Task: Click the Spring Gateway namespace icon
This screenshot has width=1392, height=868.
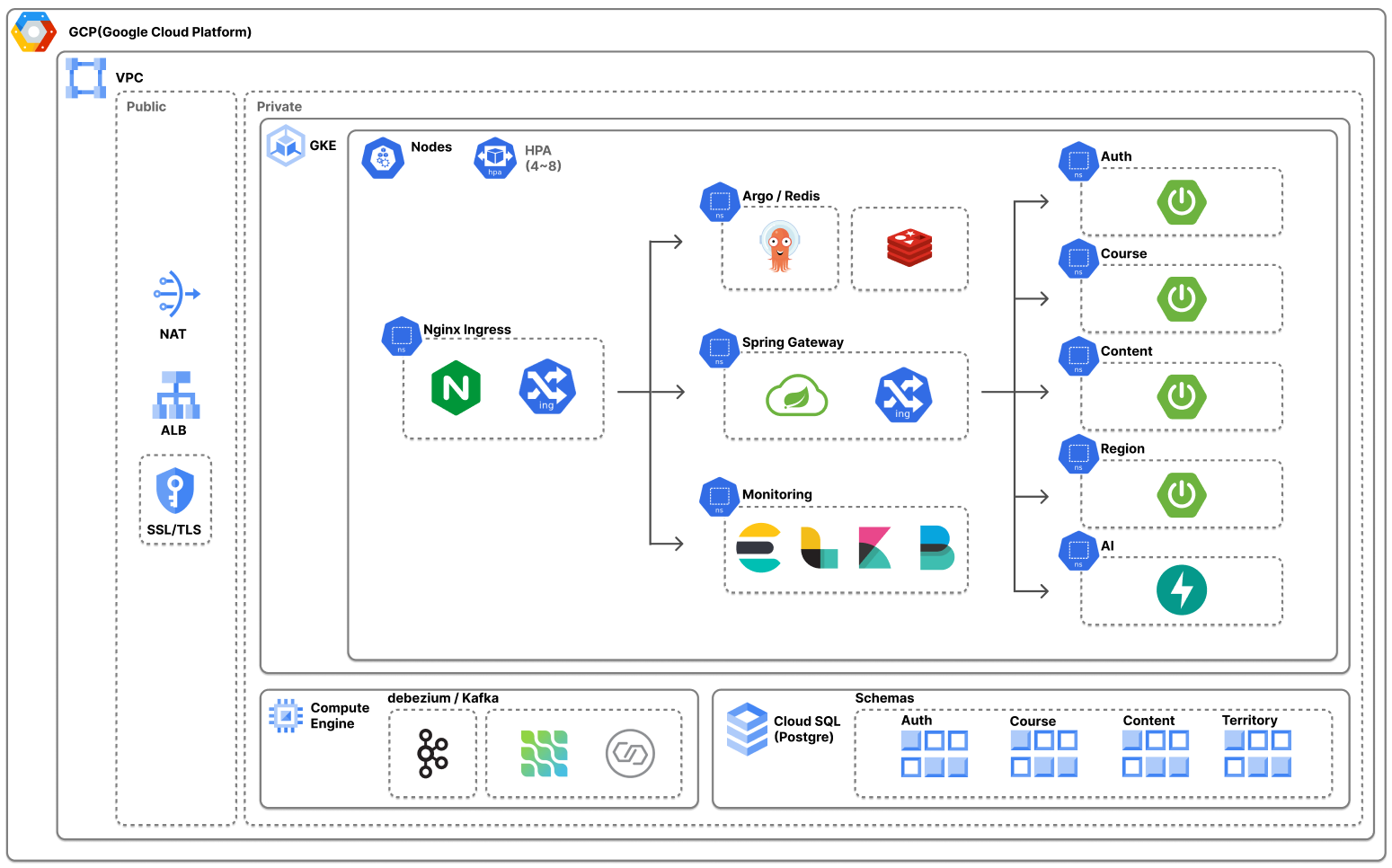Action: click(x=719, y=350)
